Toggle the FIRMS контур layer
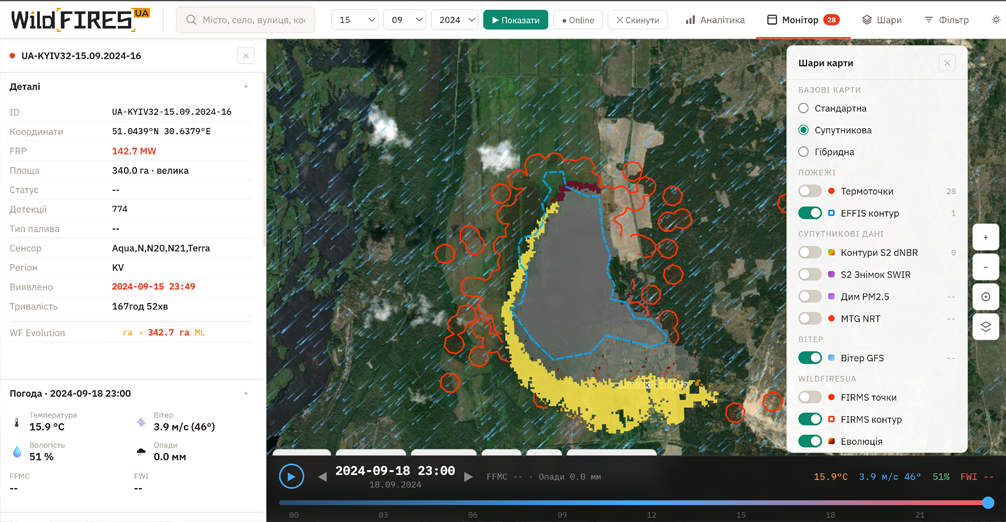The height and width of the screenshot is (522, 1006). click(x=810, y=419)
